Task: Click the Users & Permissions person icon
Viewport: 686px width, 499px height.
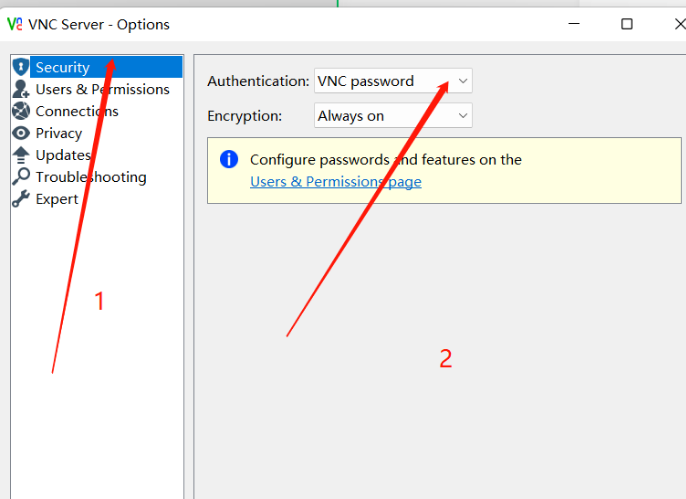Action: tap(21, 89)
